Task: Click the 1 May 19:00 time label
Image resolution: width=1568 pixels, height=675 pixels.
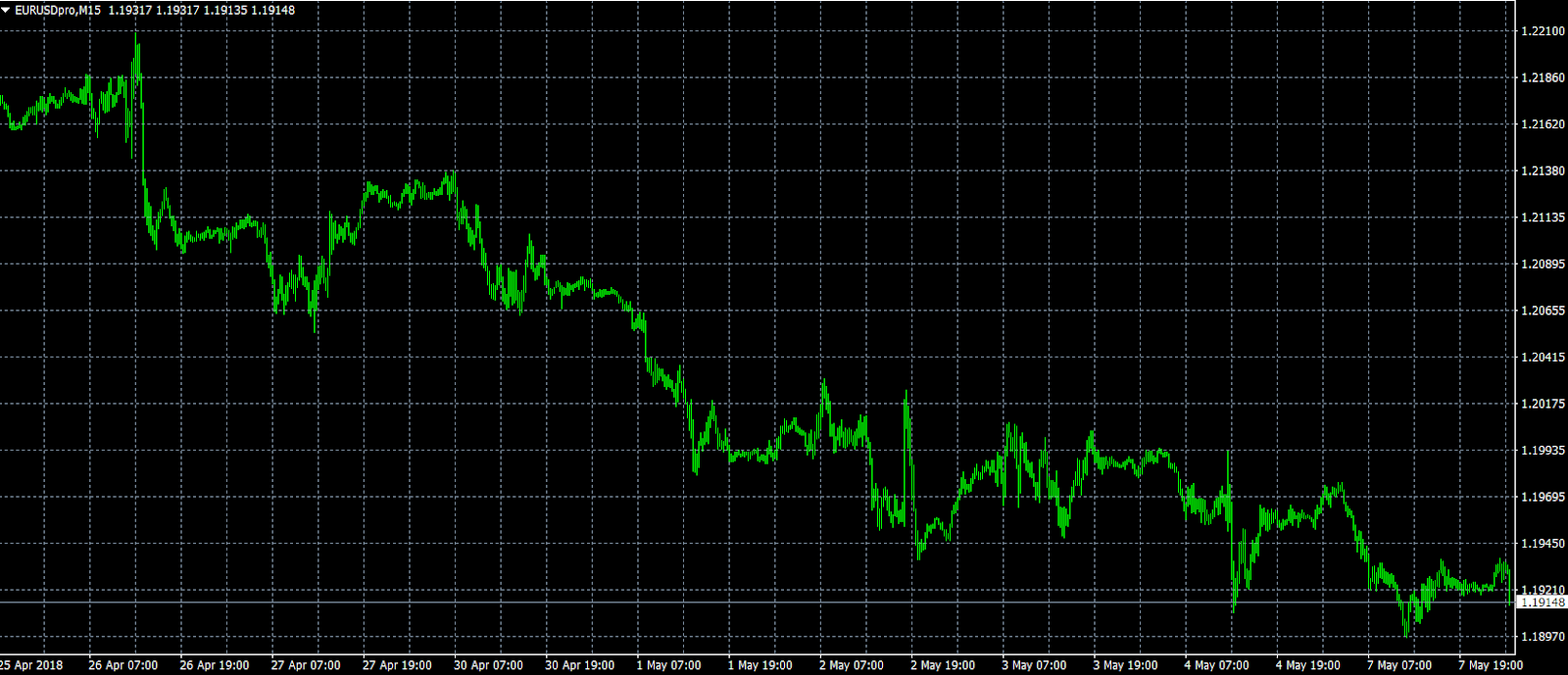Action: point(760,665)
